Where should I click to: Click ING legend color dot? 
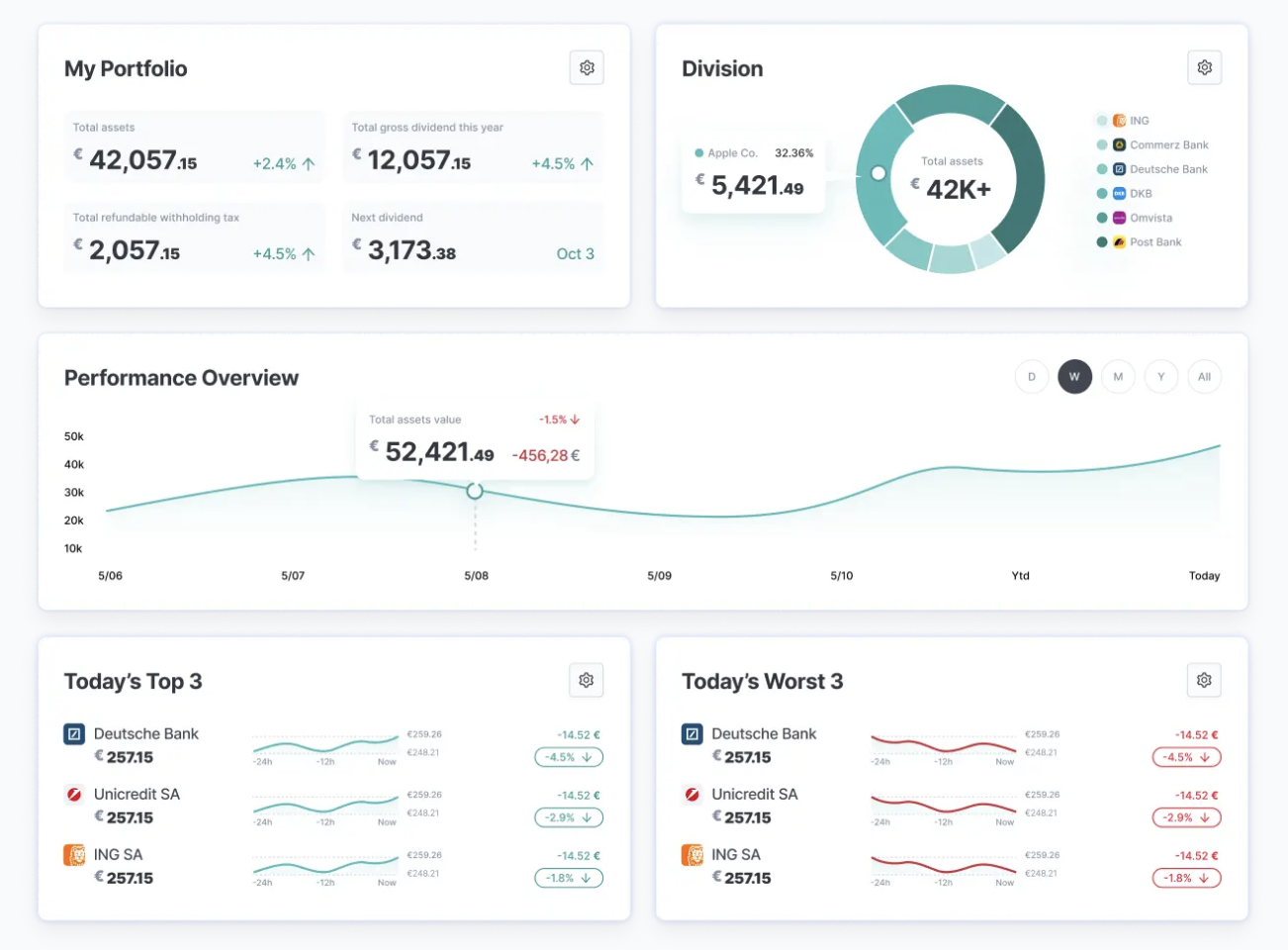coord(1102,121)
